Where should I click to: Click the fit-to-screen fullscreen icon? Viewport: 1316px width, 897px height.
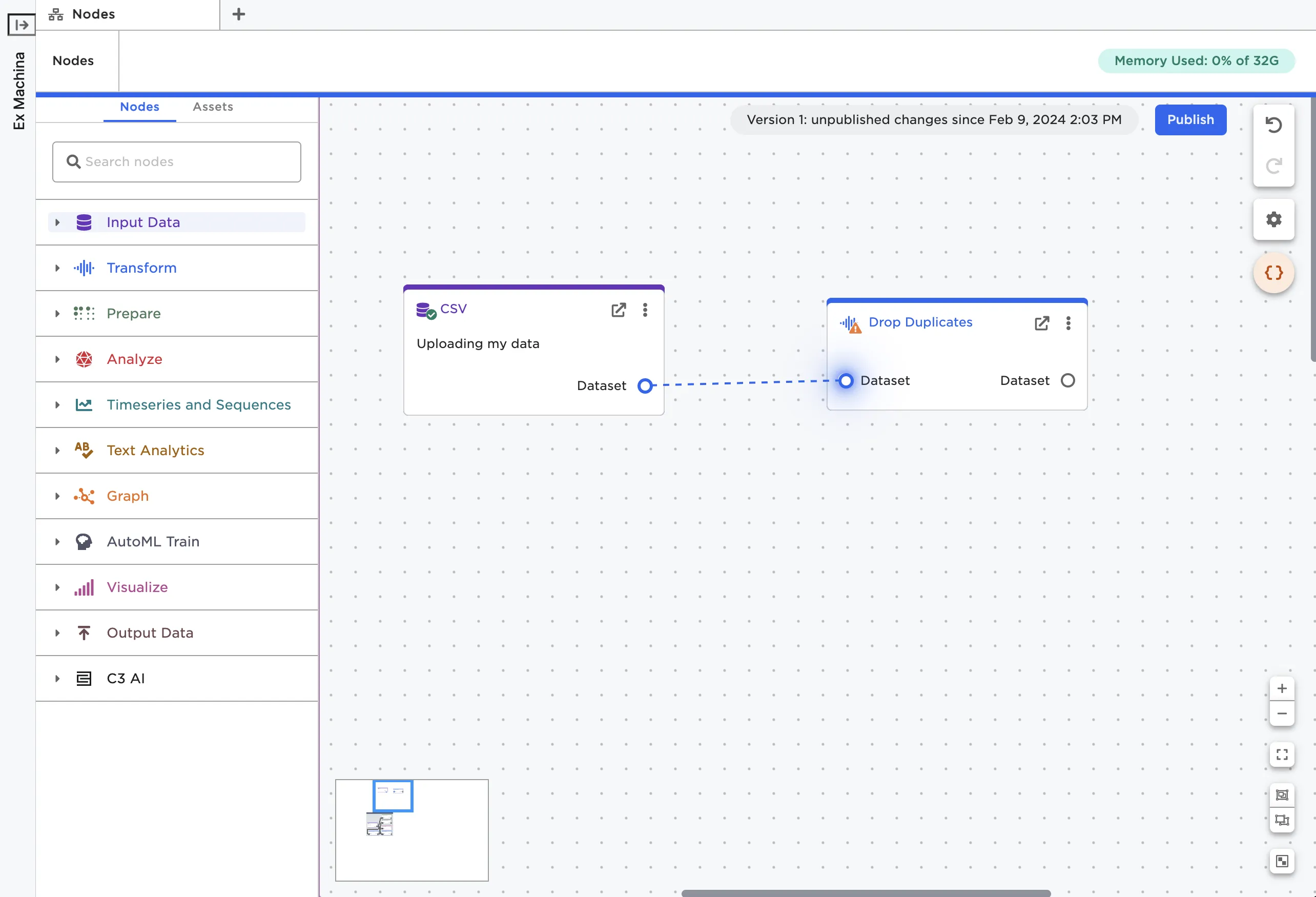(x=1282, y=755)
